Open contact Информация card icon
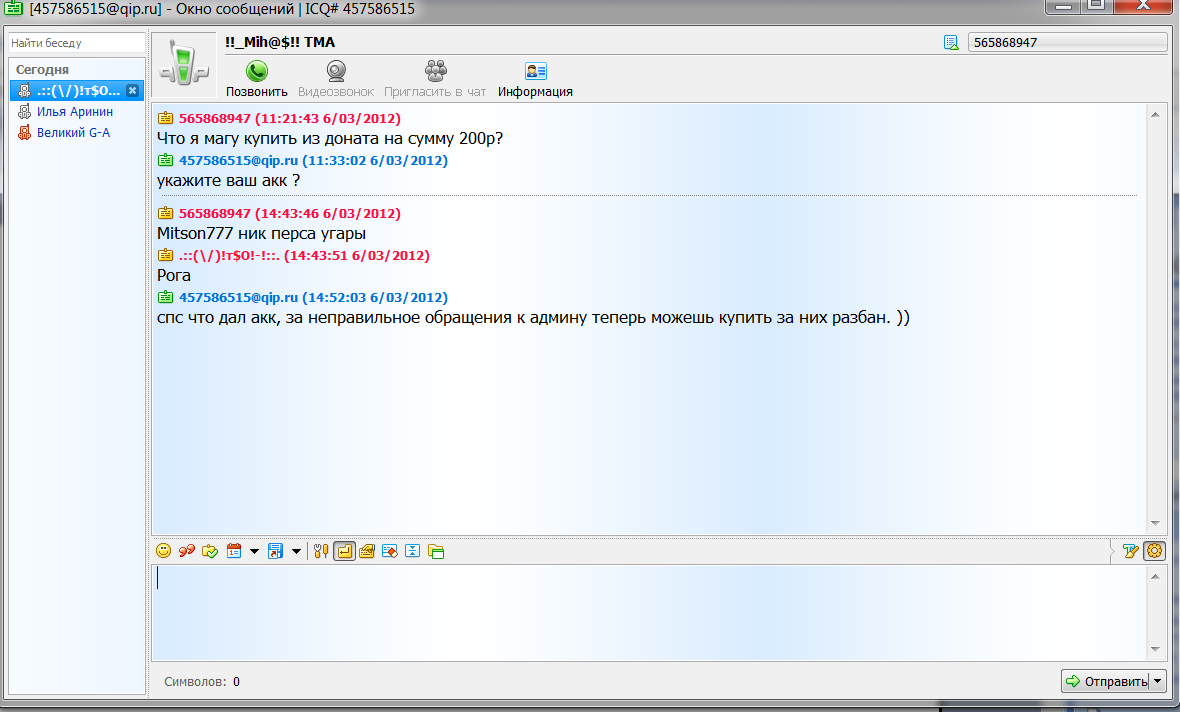Image resolution: width=1180 pixels, height=712 pixels. point(536,72)
